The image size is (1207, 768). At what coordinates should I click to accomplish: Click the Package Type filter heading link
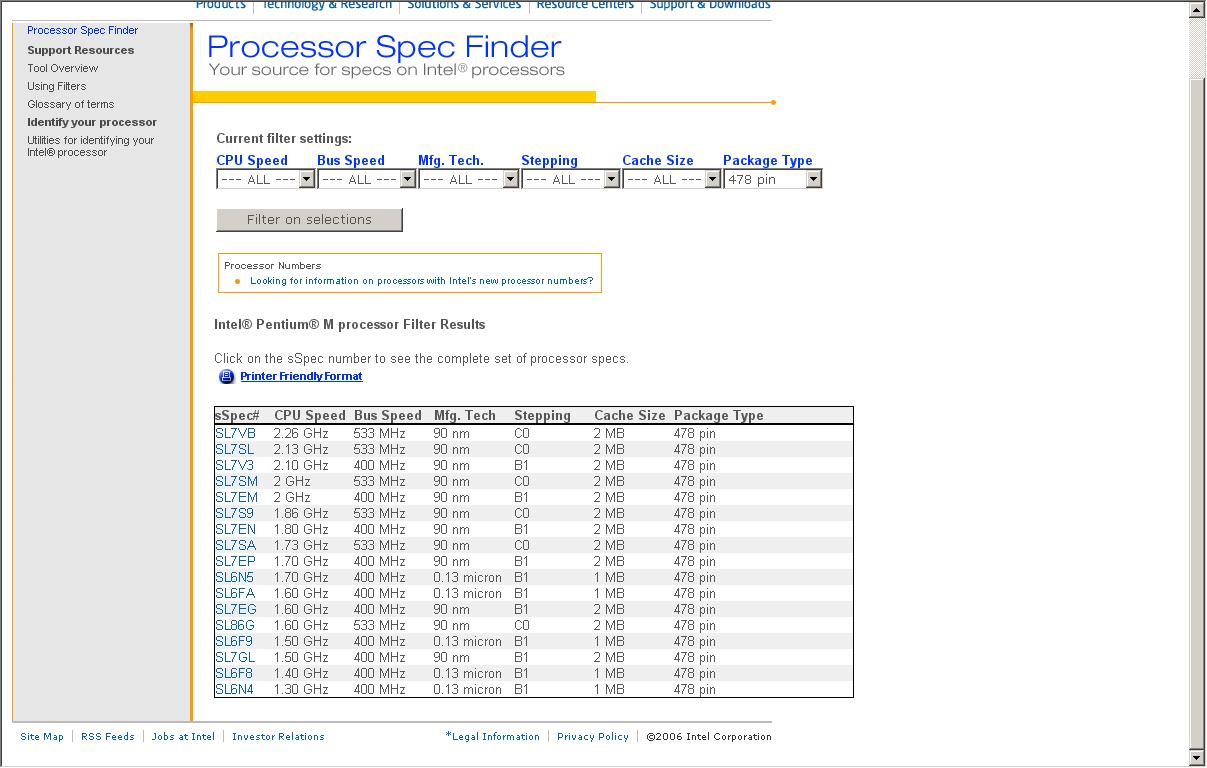[x=768, y=161]
